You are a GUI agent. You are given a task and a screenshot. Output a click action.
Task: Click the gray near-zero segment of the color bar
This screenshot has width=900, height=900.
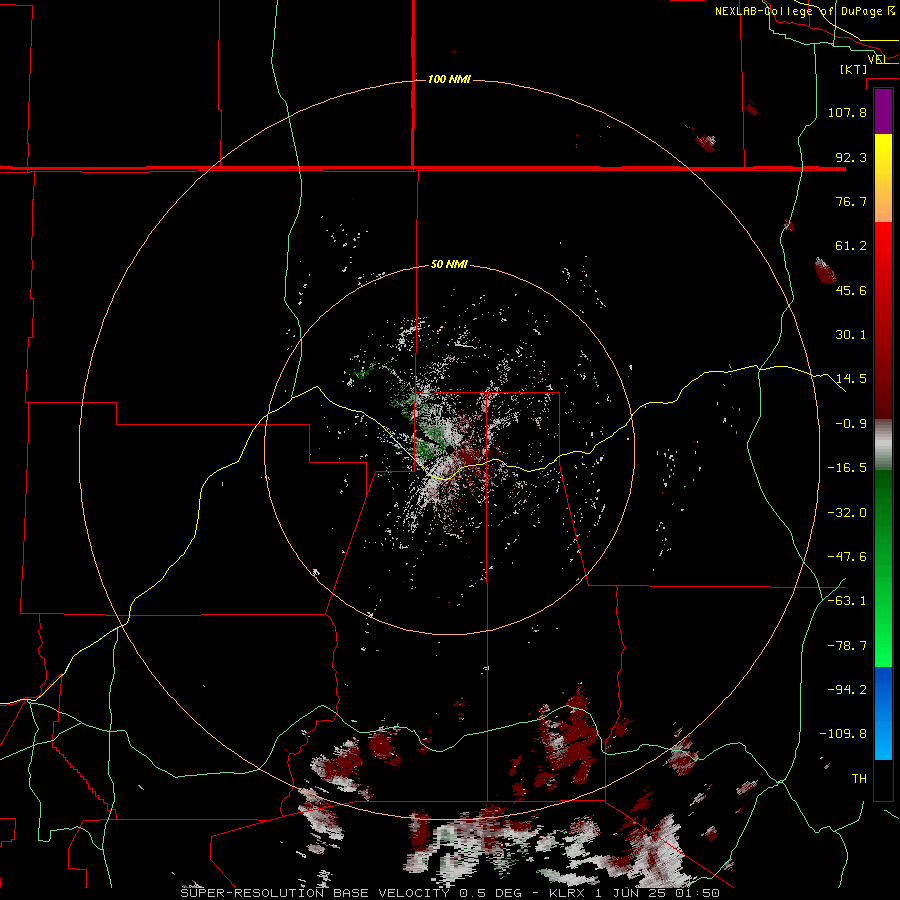(883, 445)
